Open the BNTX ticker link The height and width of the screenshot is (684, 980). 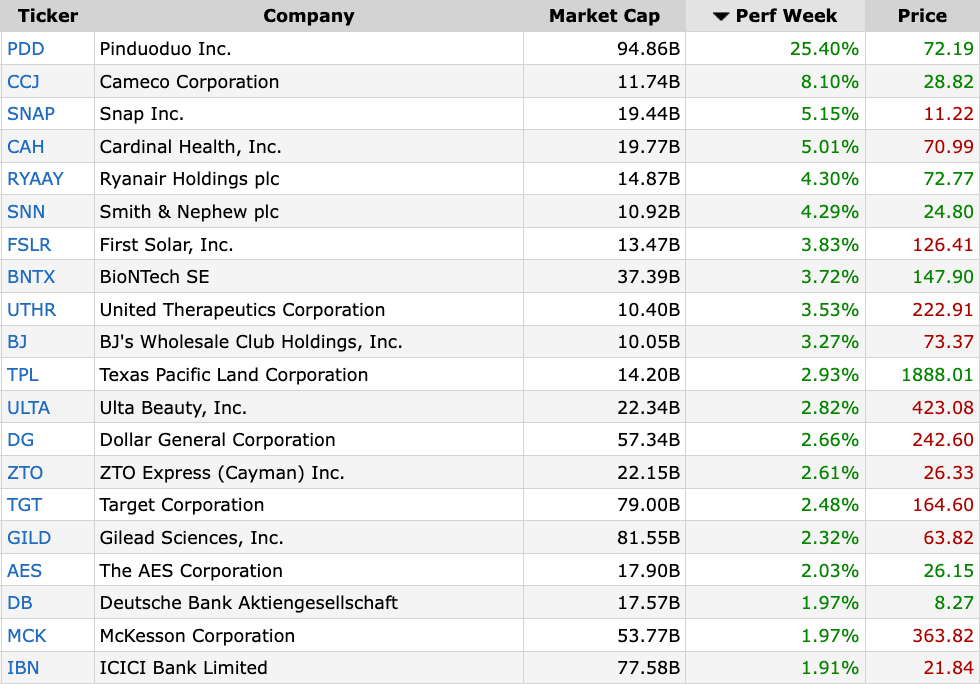click(31, 277)
